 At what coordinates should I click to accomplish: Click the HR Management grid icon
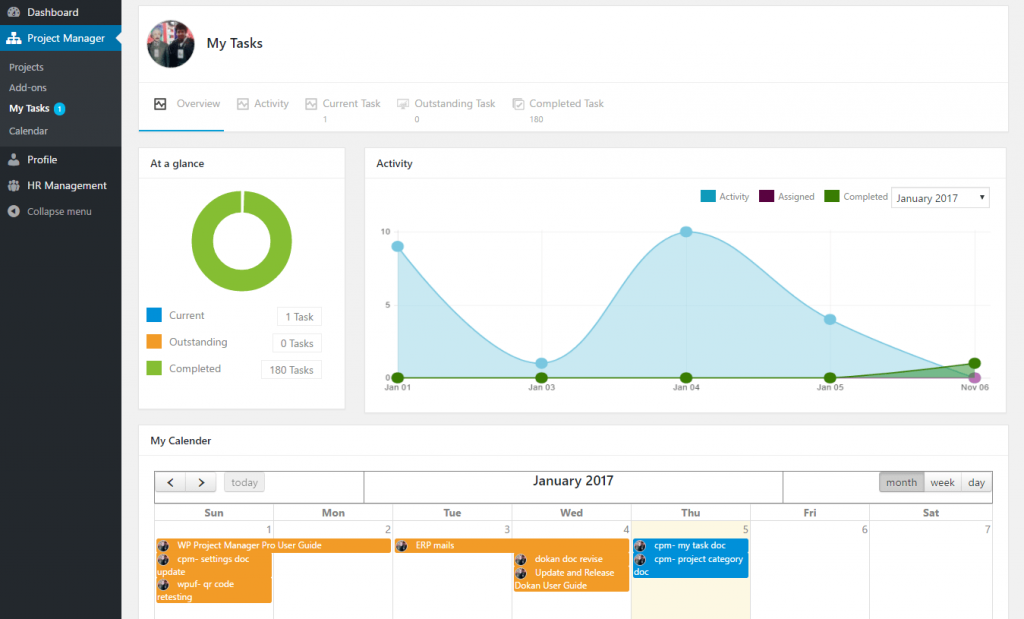click(x=14, y=185)
